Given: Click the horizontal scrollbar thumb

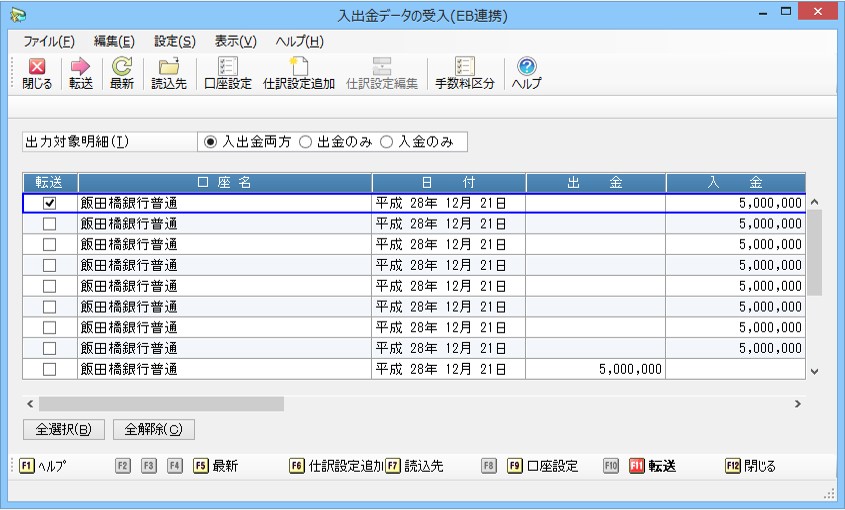Looking at the screenshot, I should point(160,404).
